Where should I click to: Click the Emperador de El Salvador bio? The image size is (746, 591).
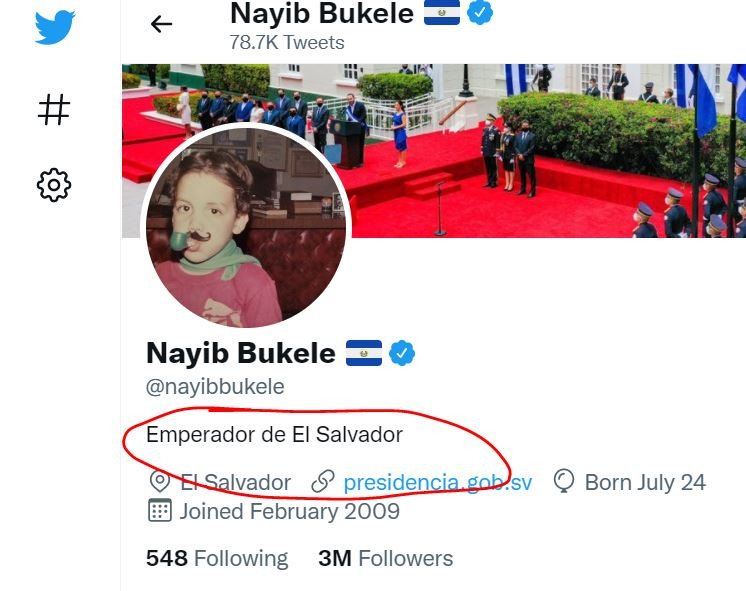[x=275, y=434]
